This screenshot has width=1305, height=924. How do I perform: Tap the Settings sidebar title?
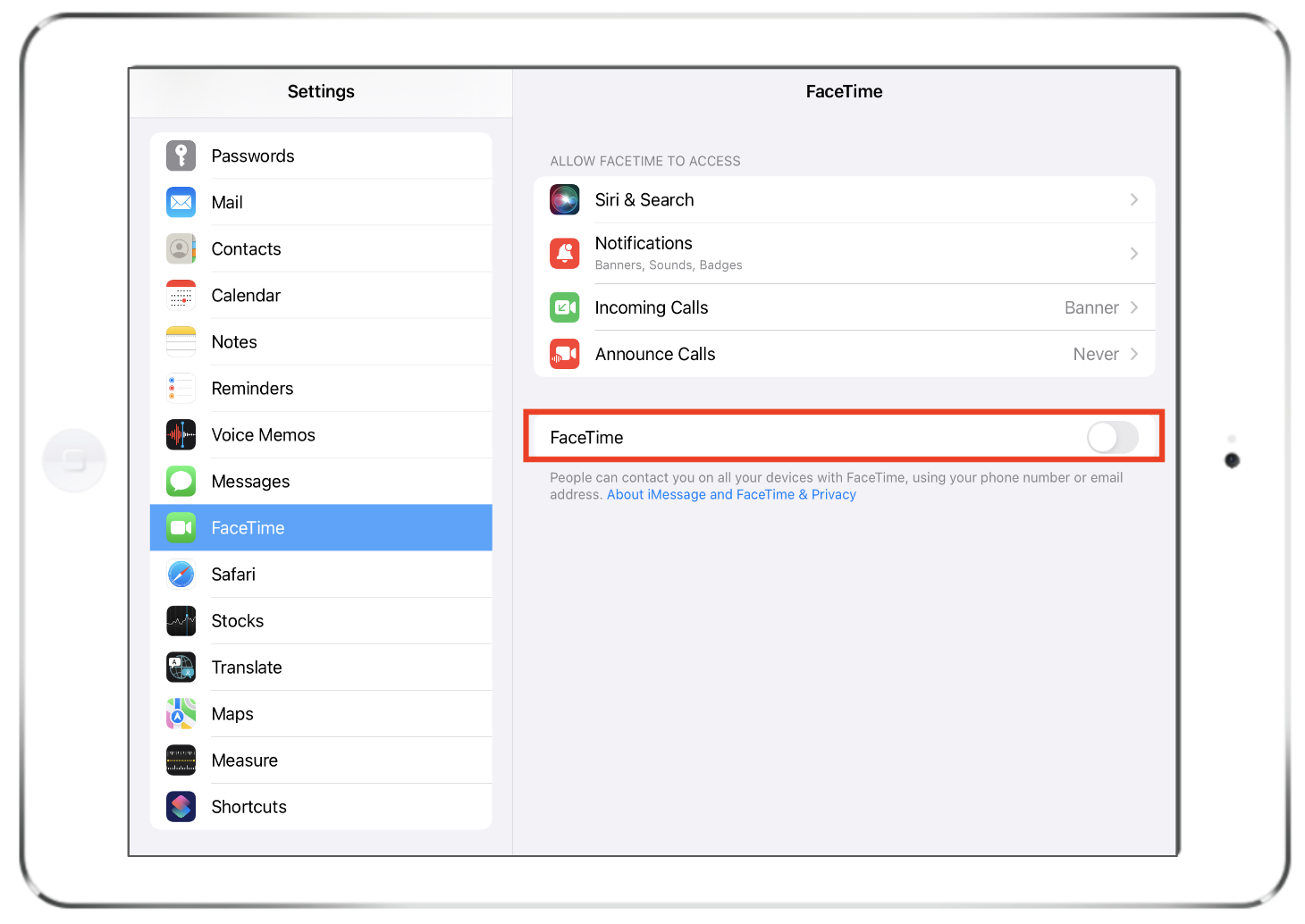click(321, 91)
